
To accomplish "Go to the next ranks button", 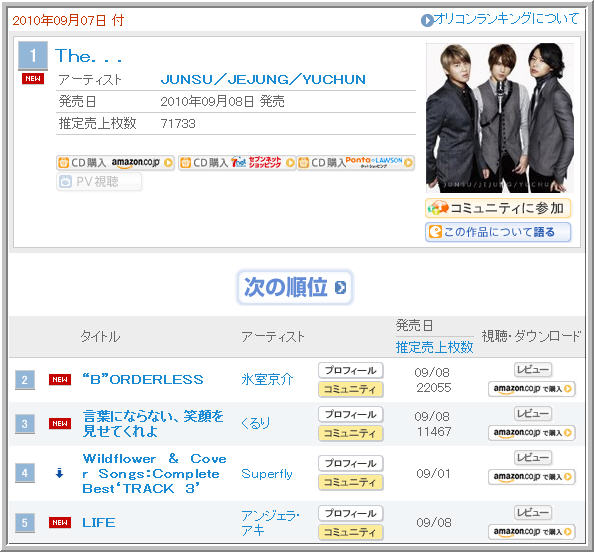I will tap(295, 287).
